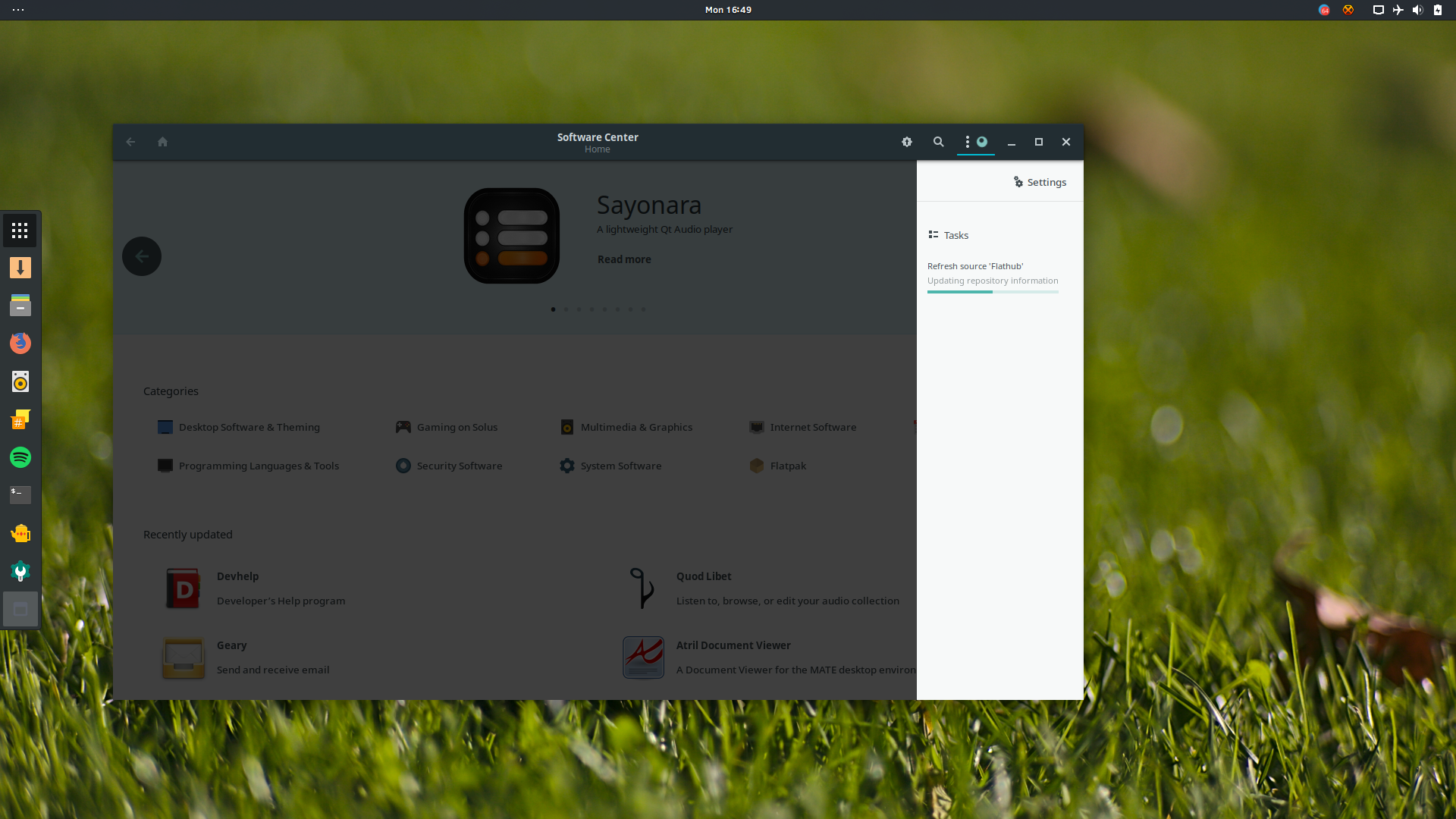The image size is (1456, 819).
Task: Open wrench-gear tool icon in dock
Action: coord(20,571)
